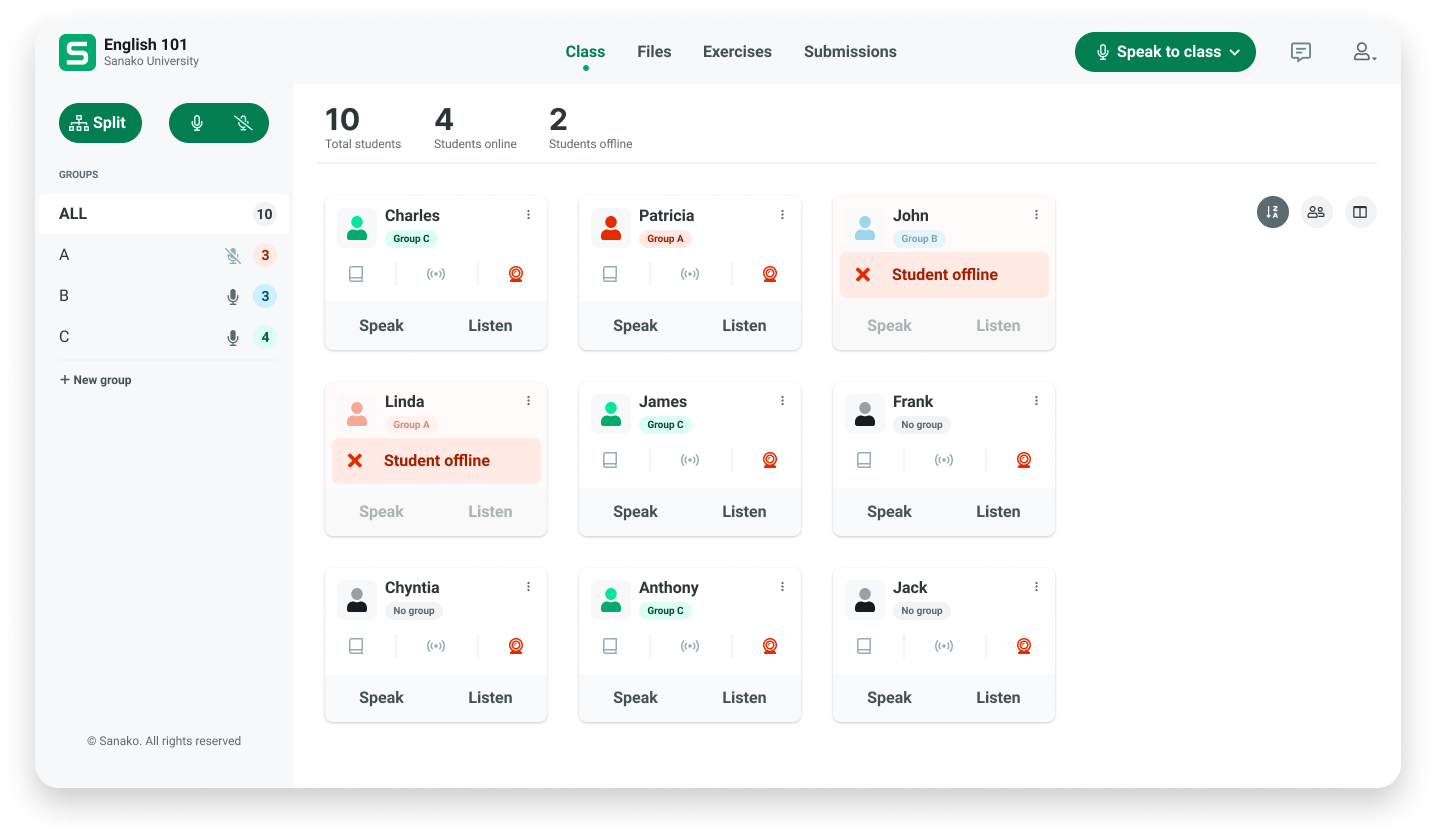Click James's webcam icon
This screenshot has width=1436, height=838.
(770, 460)
